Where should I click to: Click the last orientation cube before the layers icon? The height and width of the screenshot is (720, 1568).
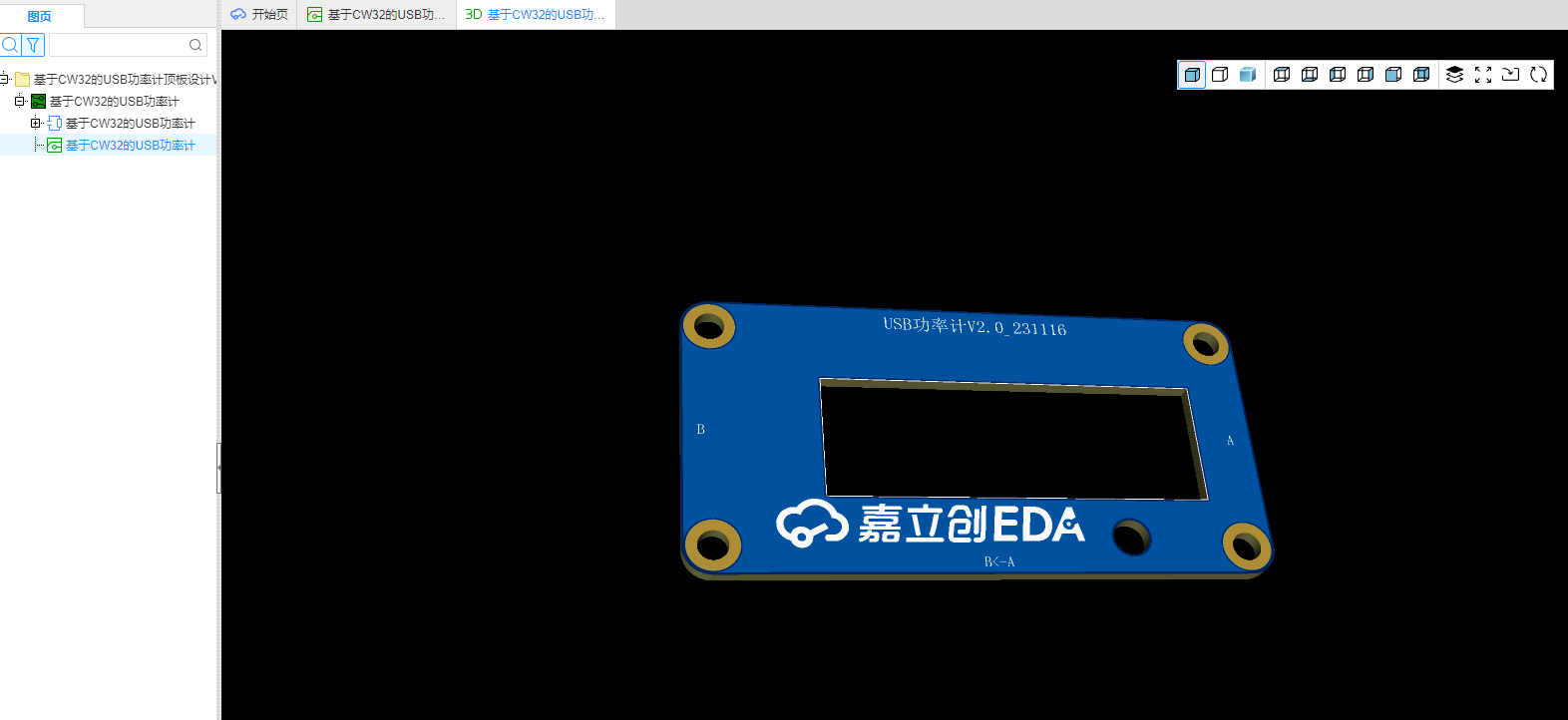(x=1421, y=75)
